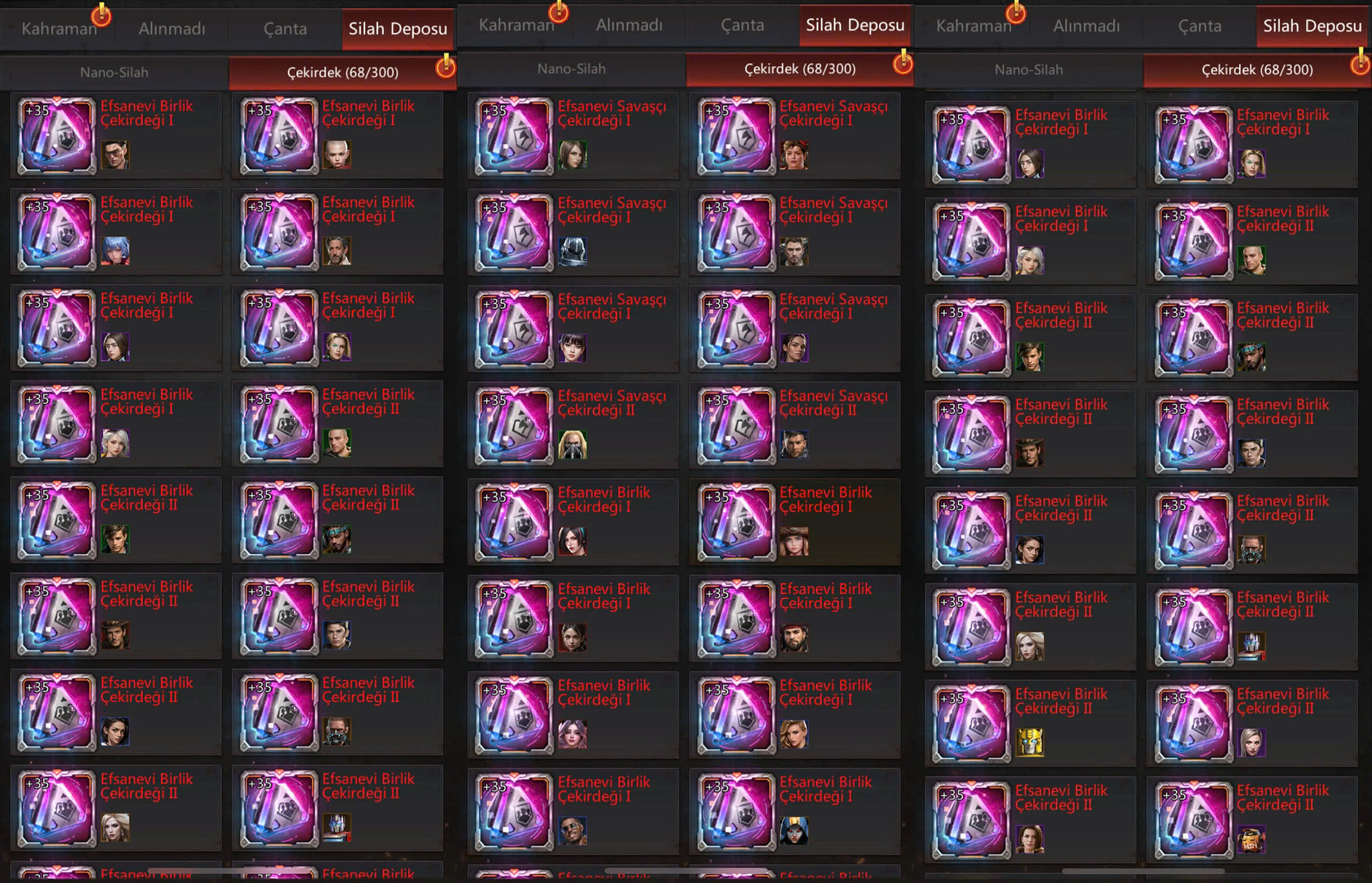Select the red-bandana bearded hero portrait

click(x=794, y=638)
